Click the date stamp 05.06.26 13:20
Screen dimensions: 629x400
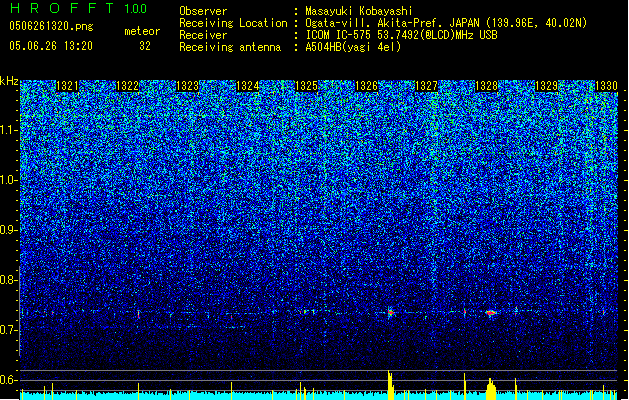(x=51, y=46)
